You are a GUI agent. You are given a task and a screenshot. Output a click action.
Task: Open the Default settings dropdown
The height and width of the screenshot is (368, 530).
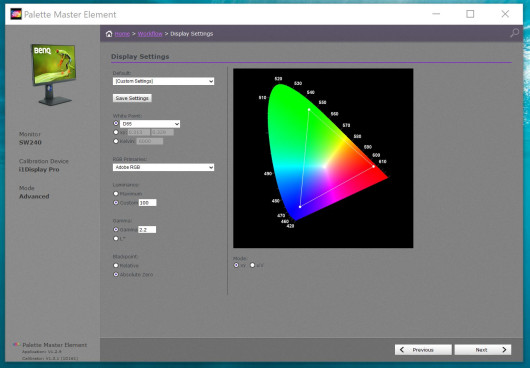(163, 81)
